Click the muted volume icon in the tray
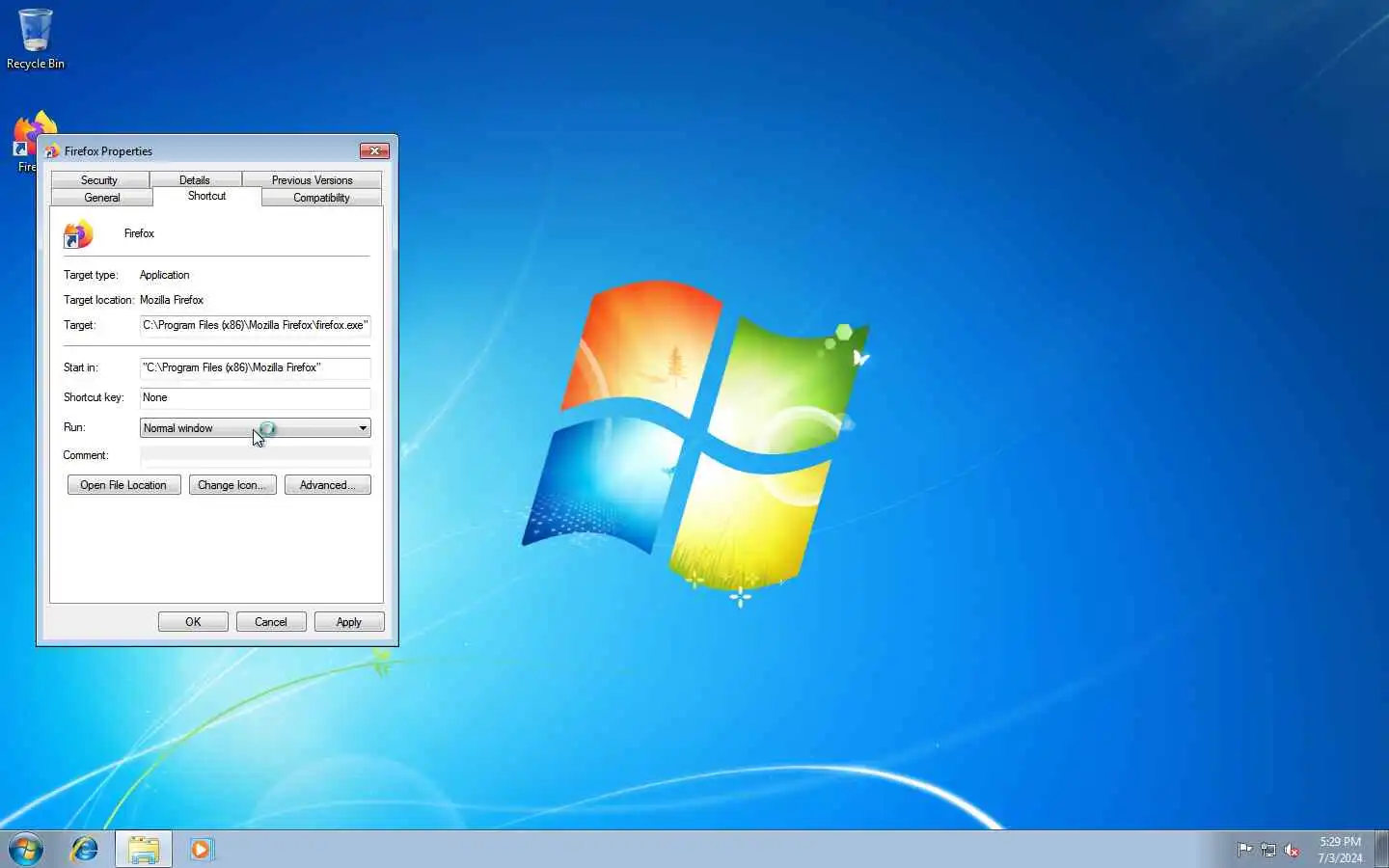 [1292, 850]
